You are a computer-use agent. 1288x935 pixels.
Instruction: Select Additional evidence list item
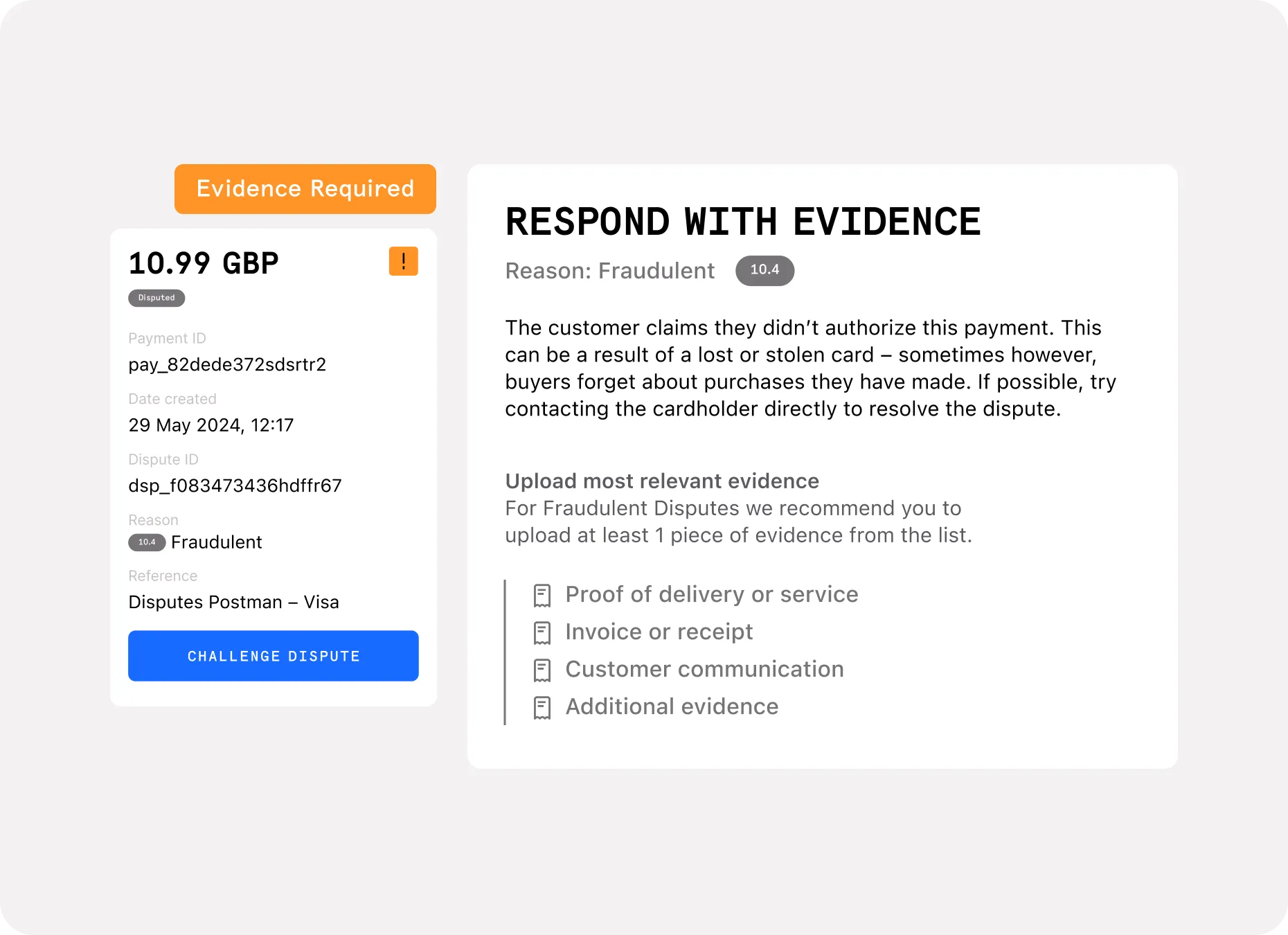tap(656, 706)
